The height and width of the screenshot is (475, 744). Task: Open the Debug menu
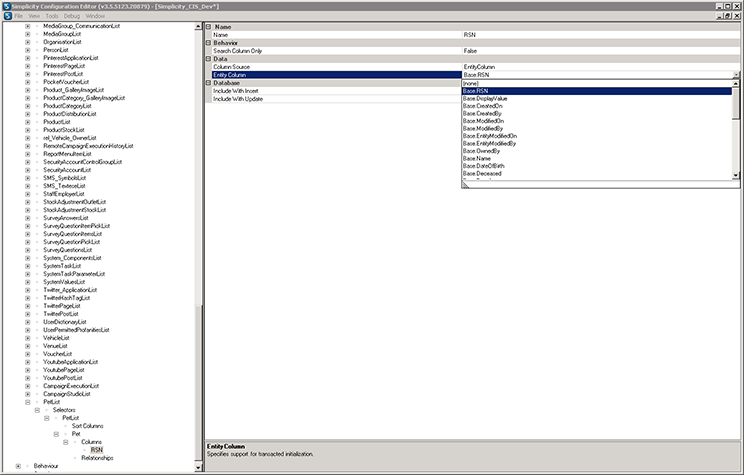tap(72, 16)
